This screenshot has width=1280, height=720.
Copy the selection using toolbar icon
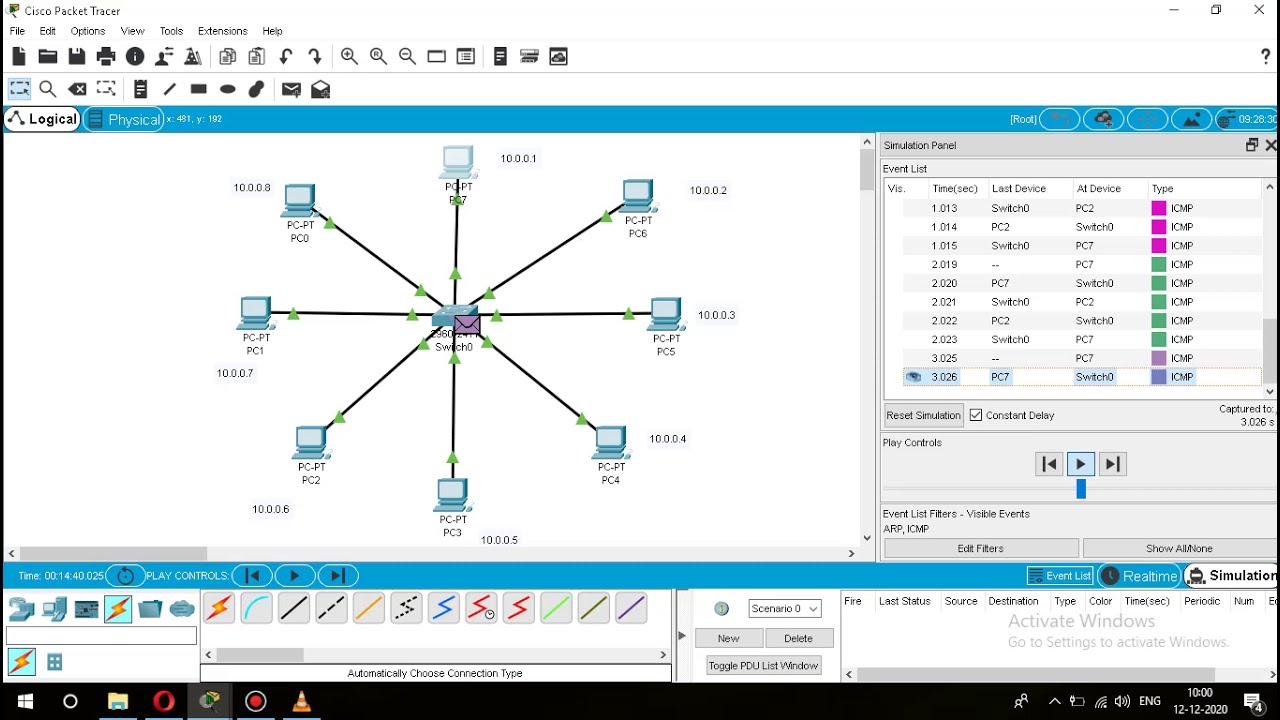[227, 57]
